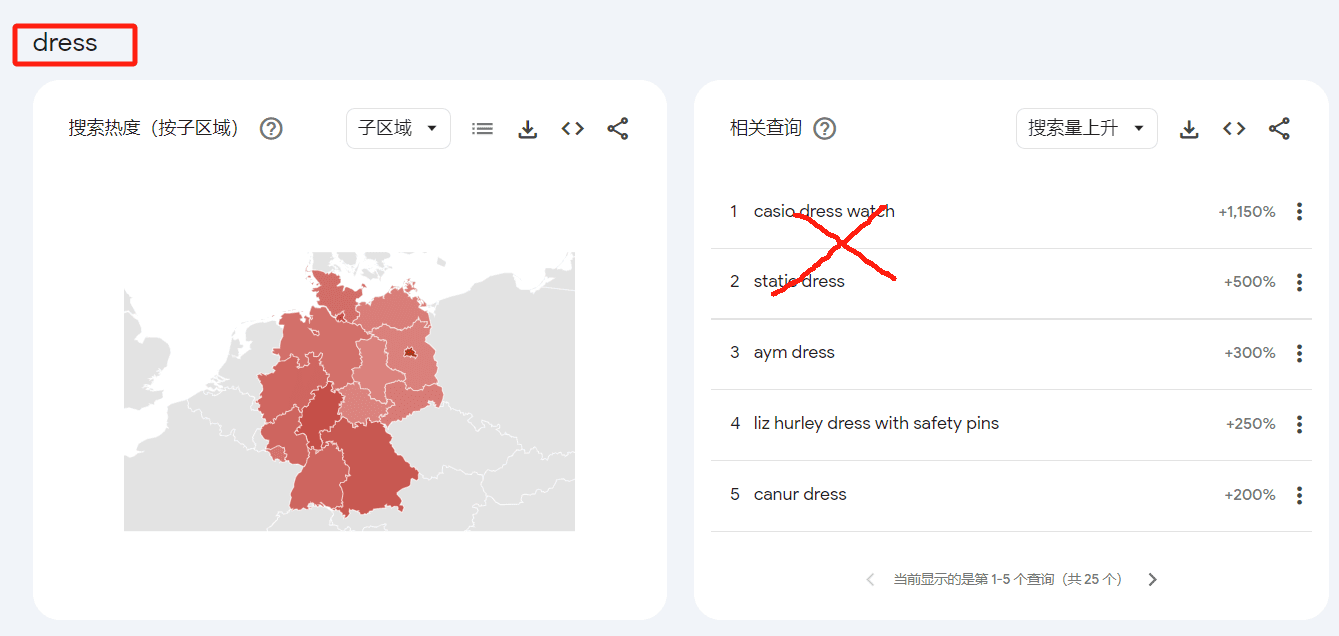1339x636 pixels.
Task: Open the casio dress watch query
Action: tap(824, 212)
